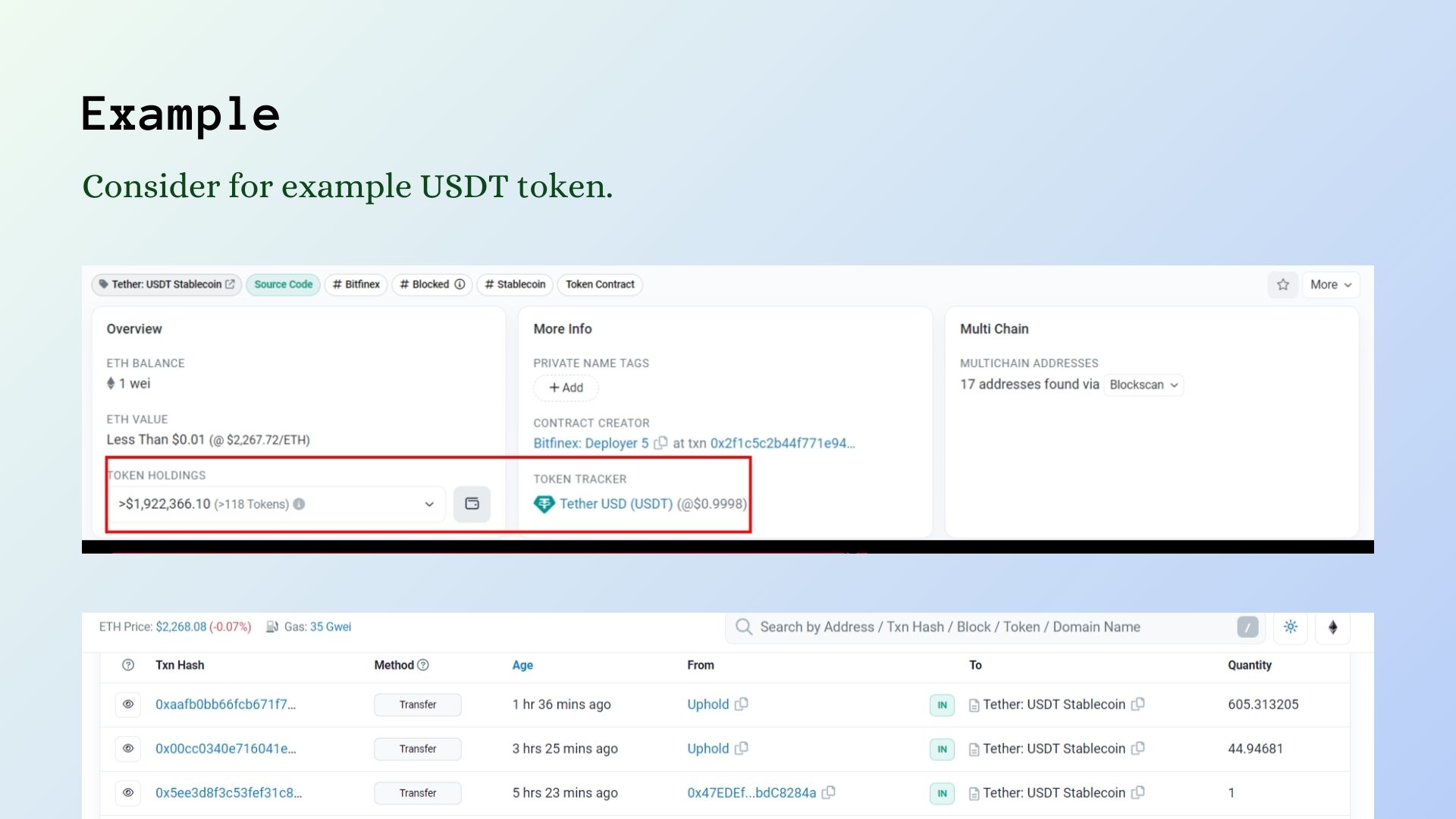Copy the Bitfinex Deployer 5 address icon
1456x819 pixels.
click(661, 443)
